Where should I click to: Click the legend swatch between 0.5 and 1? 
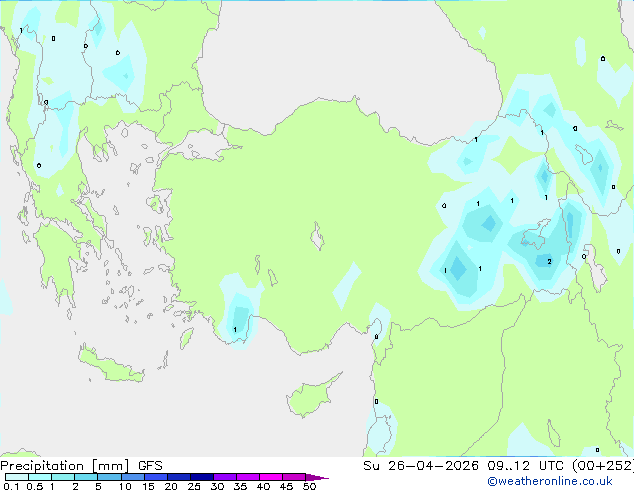[40, 477]
